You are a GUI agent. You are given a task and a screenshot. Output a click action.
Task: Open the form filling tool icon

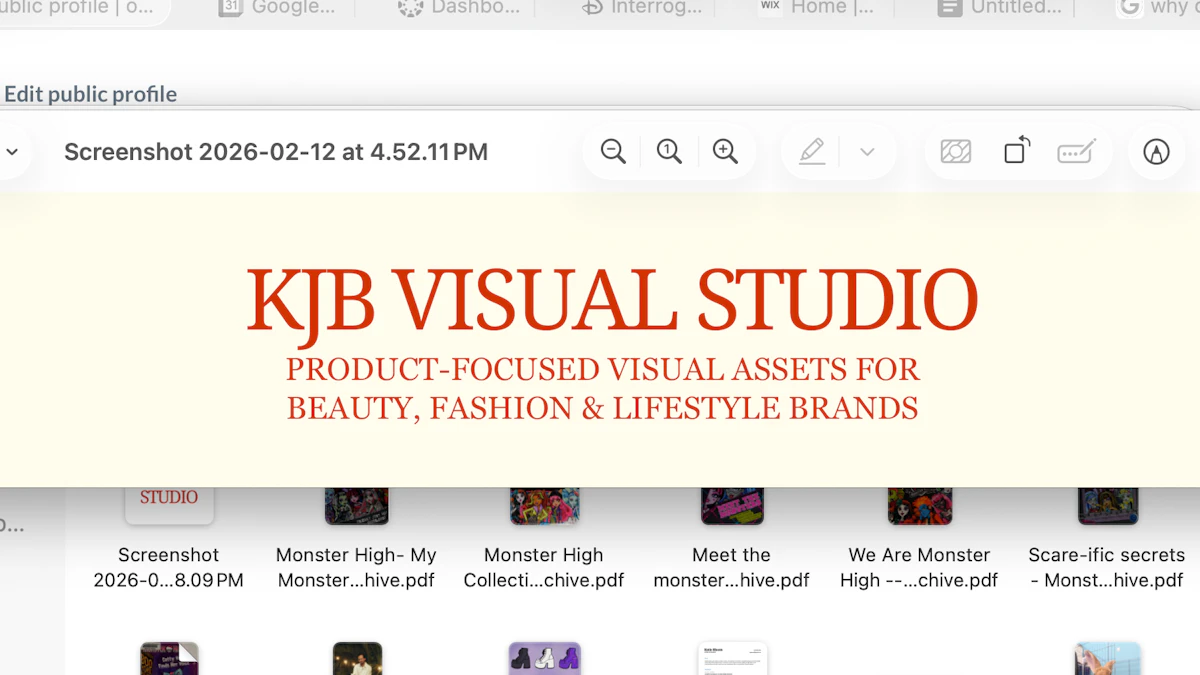1076,152
